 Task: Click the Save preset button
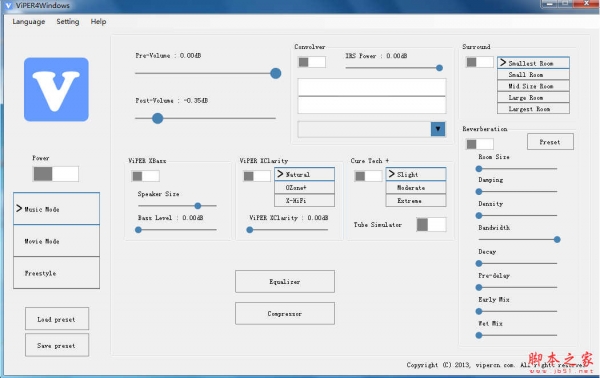57,345
